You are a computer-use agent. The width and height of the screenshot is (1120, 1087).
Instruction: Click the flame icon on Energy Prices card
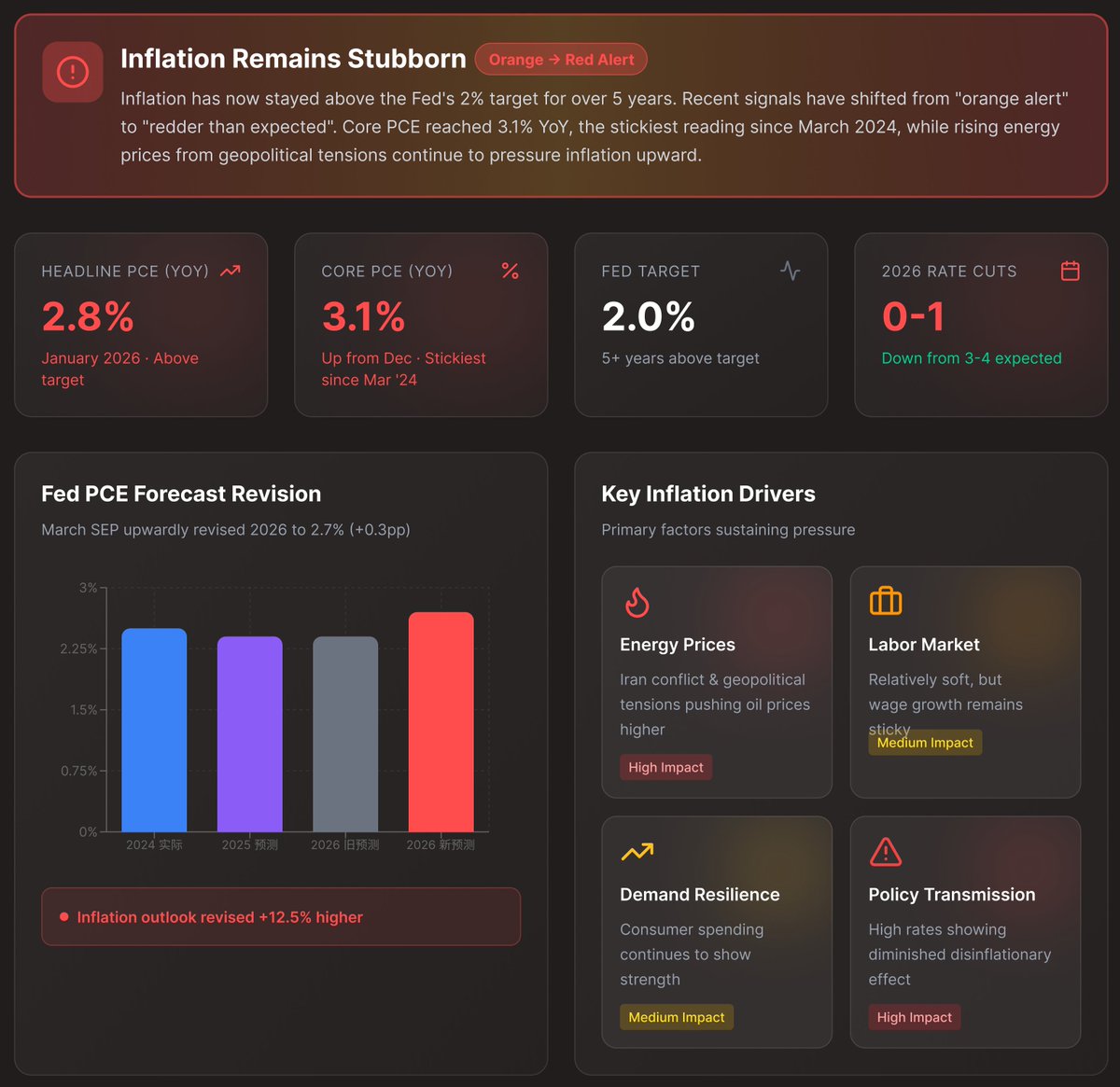pos(637,602)
